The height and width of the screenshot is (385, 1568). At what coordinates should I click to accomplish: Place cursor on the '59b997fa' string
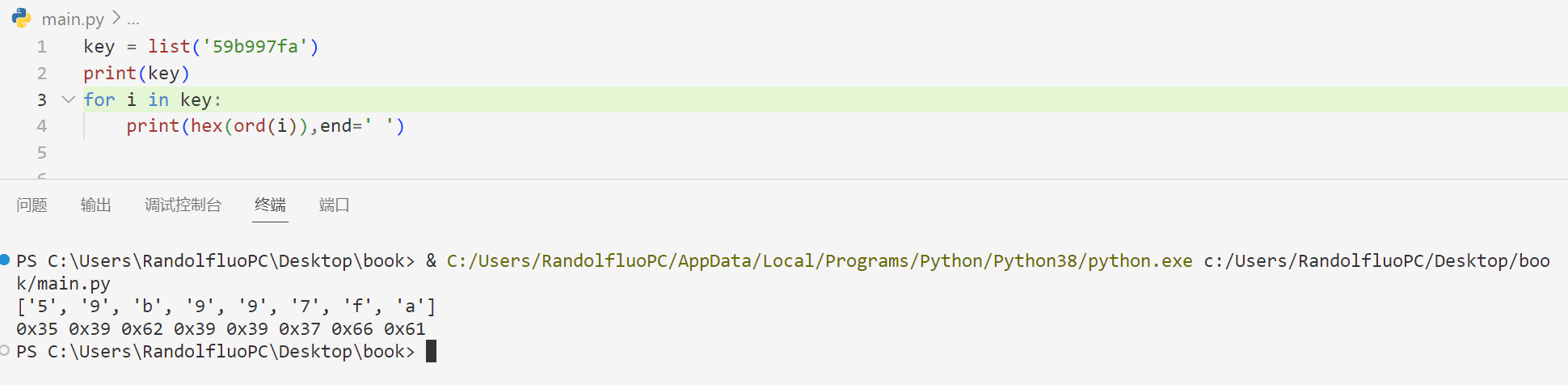(x=255, y=47)
